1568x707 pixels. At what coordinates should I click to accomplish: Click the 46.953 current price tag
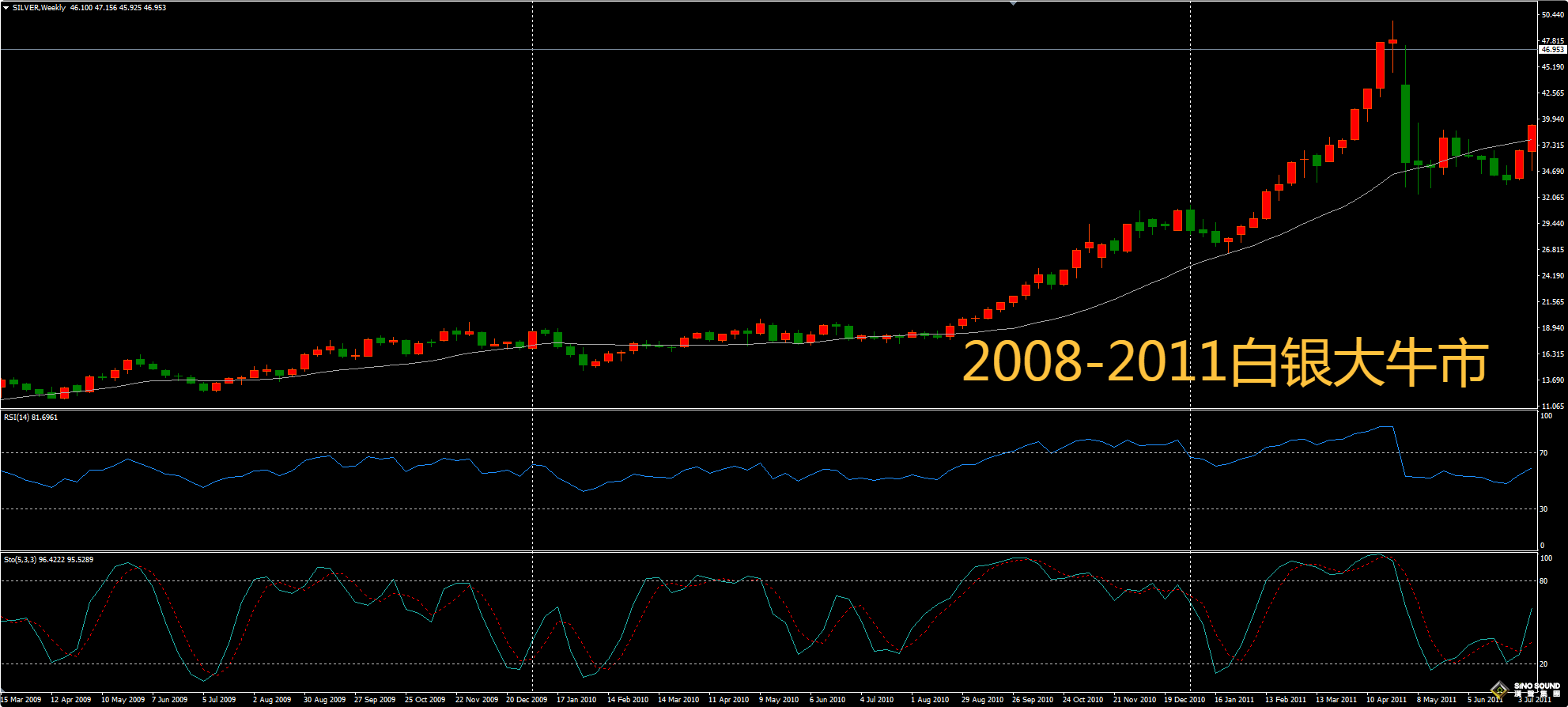pyautogui.click(x=1552, y=49)
